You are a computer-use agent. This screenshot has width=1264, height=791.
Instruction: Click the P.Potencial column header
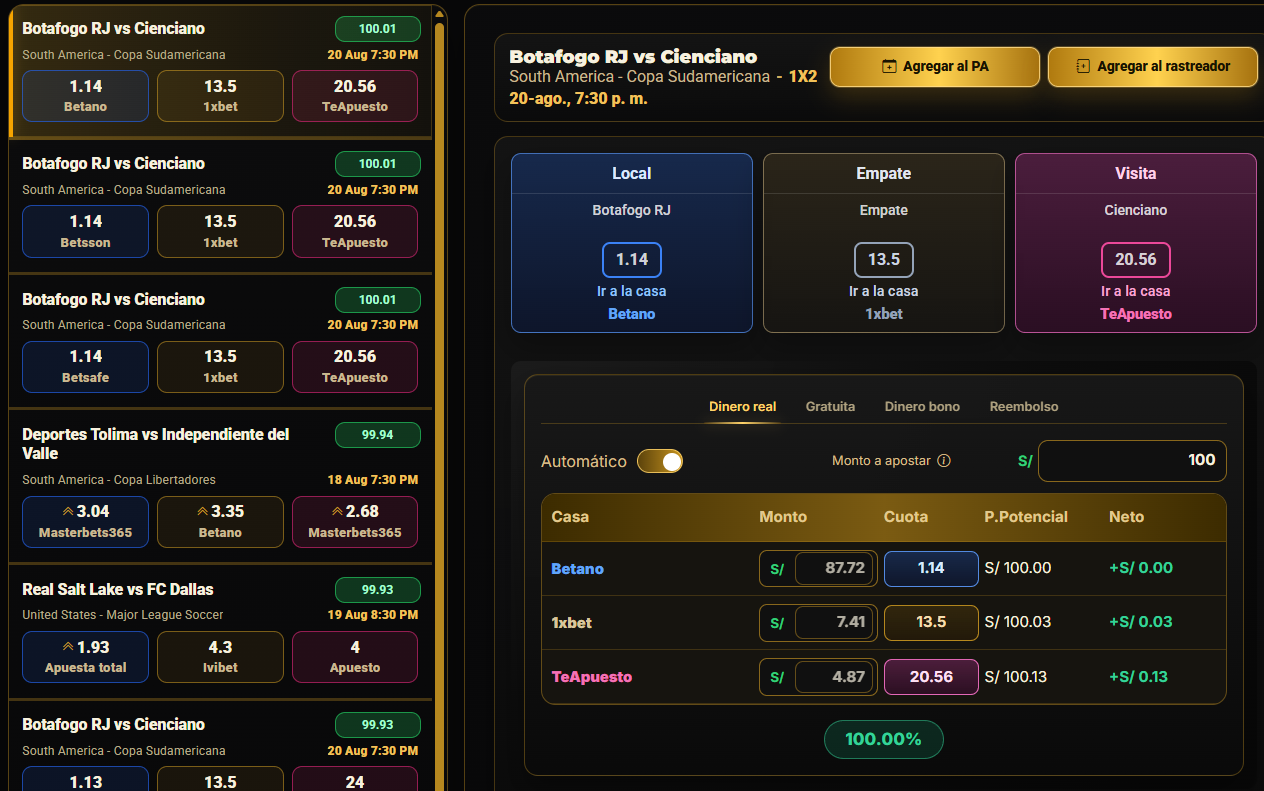(x=1026, y=517)
